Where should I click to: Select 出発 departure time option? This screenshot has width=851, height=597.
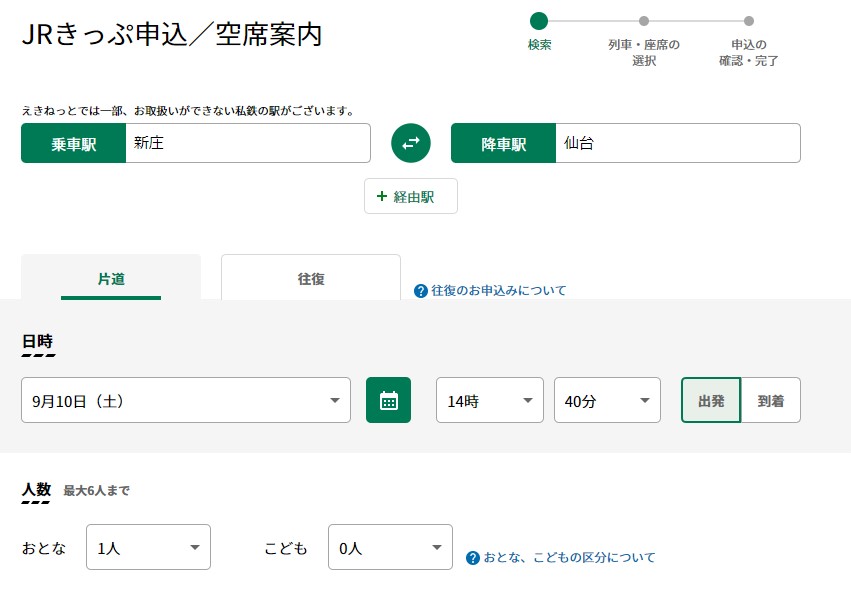coord(711,400)
